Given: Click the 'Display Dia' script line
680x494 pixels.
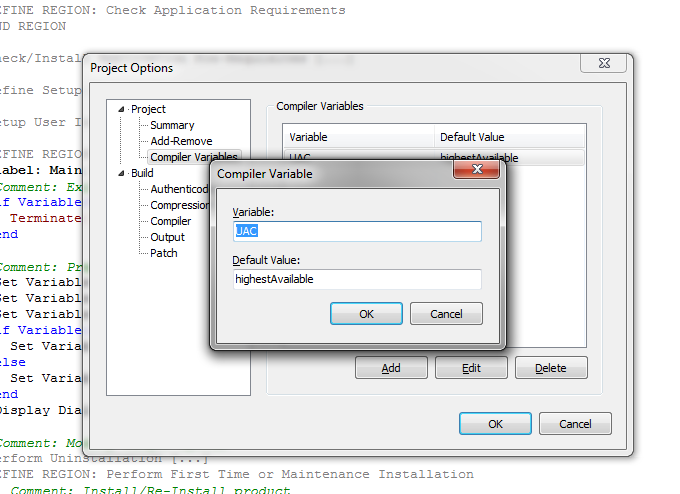Looking at the screenshot, I should tap(40, 410).
